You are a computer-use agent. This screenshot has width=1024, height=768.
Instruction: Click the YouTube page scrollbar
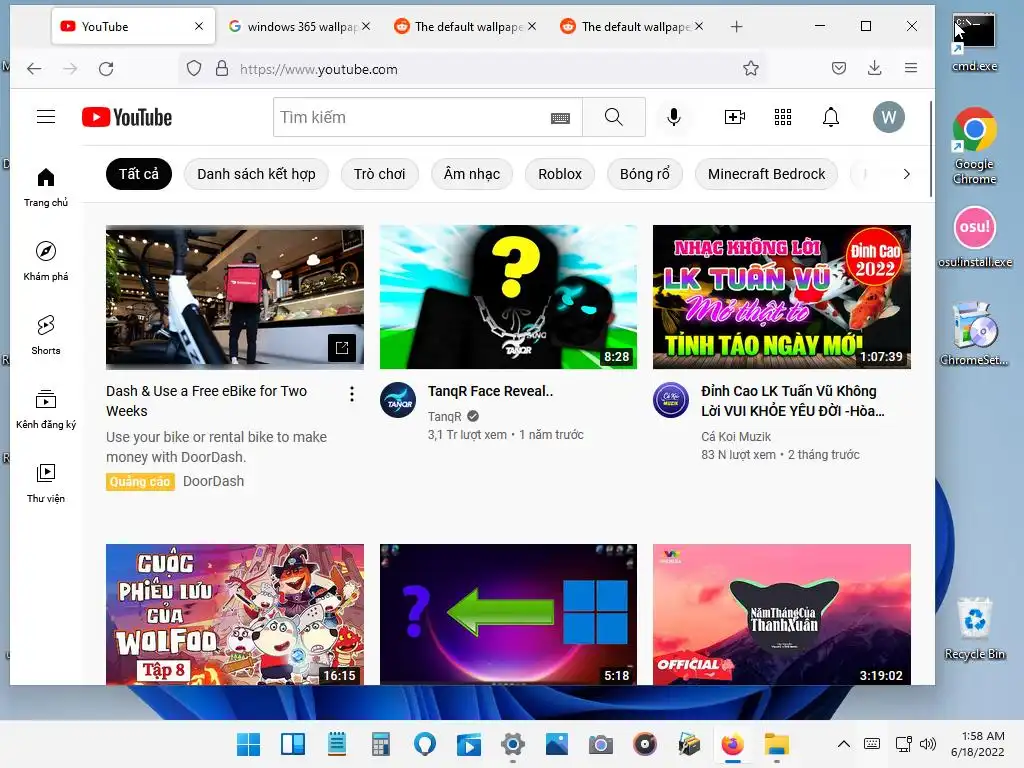(x=931, y=148)
